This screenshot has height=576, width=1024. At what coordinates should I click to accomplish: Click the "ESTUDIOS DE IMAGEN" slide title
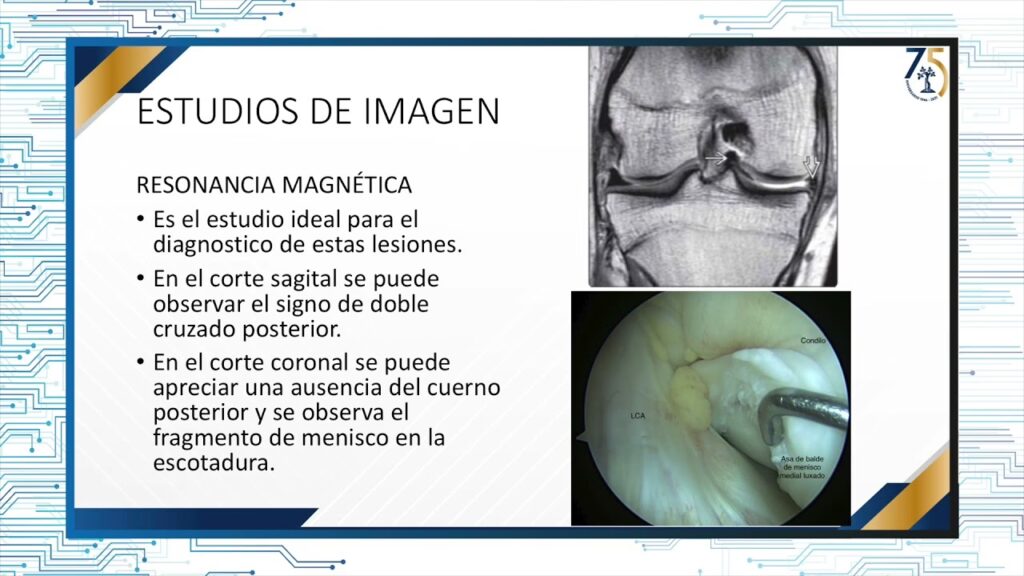(x=318, y=111)
